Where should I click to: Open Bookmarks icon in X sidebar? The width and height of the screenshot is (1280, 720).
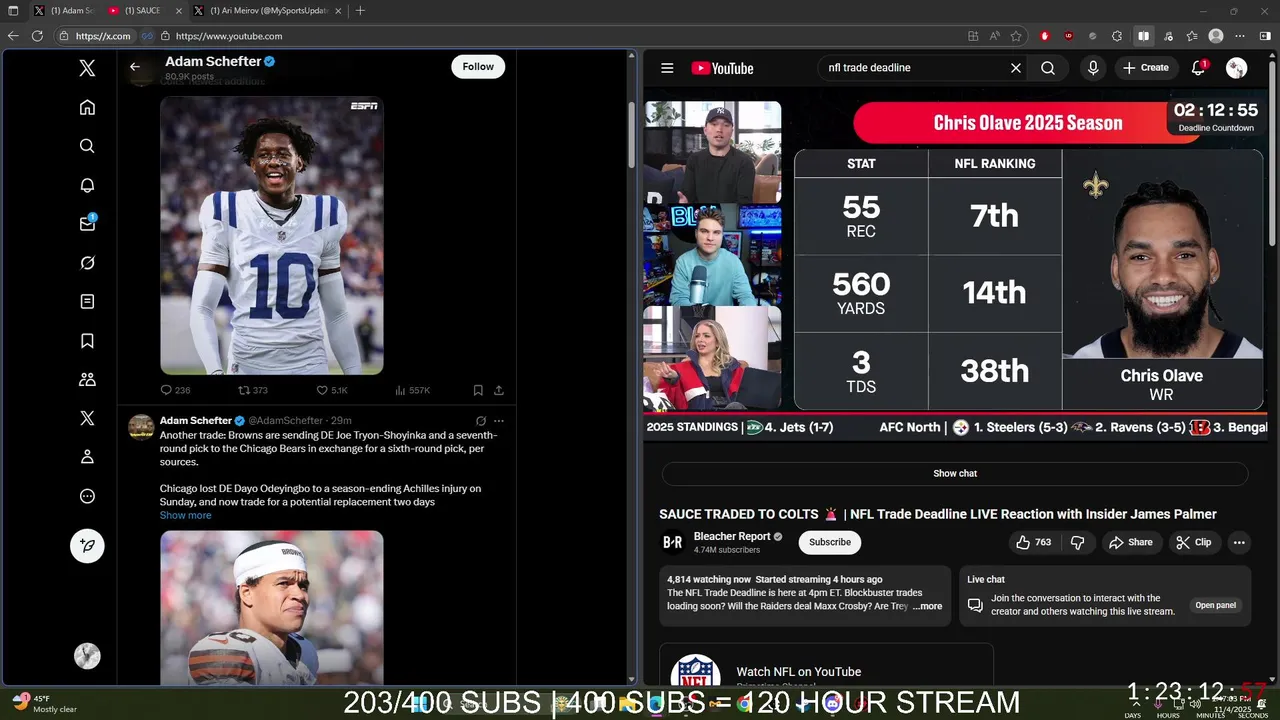(87, 341)
